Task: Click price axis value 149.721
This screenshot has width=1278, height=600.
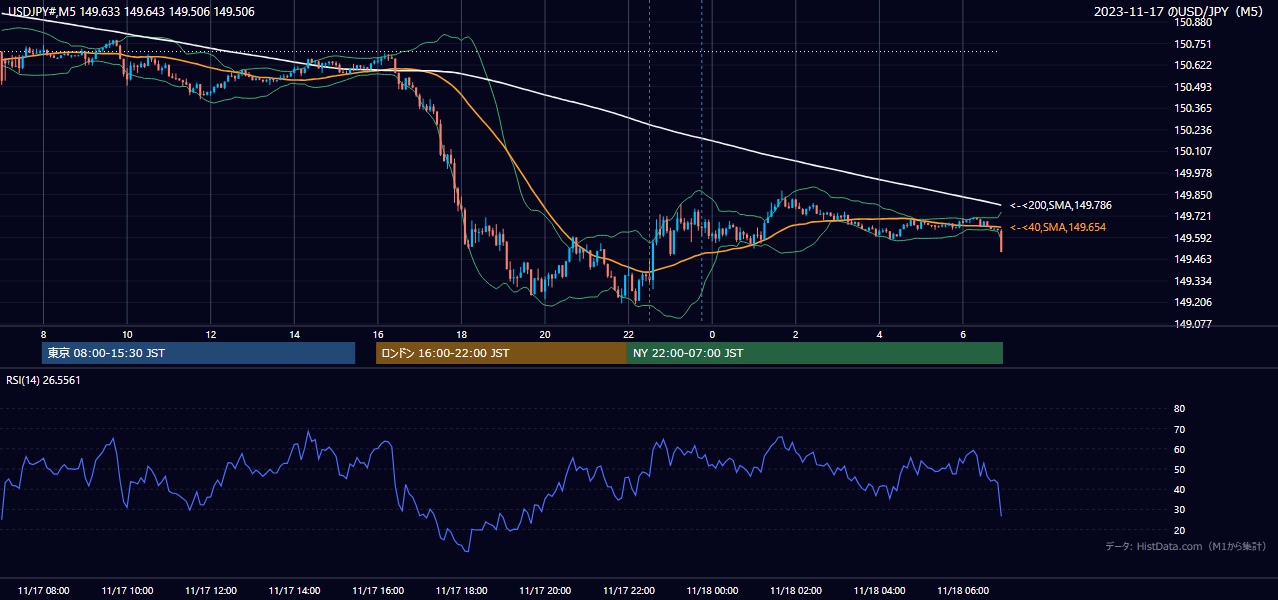Action: 1192,216
